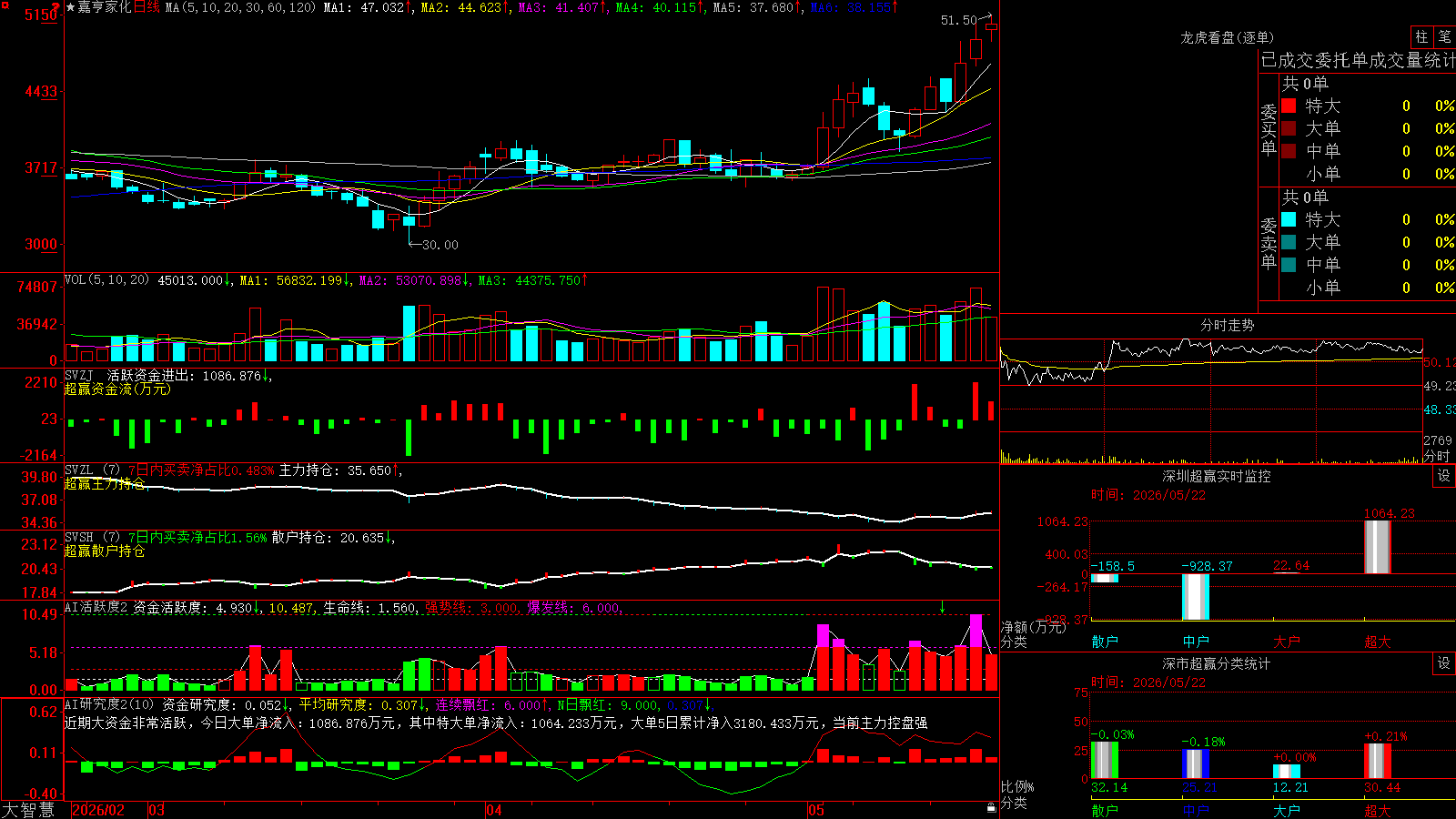Screen dimensions: 1456x819
Task: Click the star icon before 嘉亨家化
Action: pos(71,7)
